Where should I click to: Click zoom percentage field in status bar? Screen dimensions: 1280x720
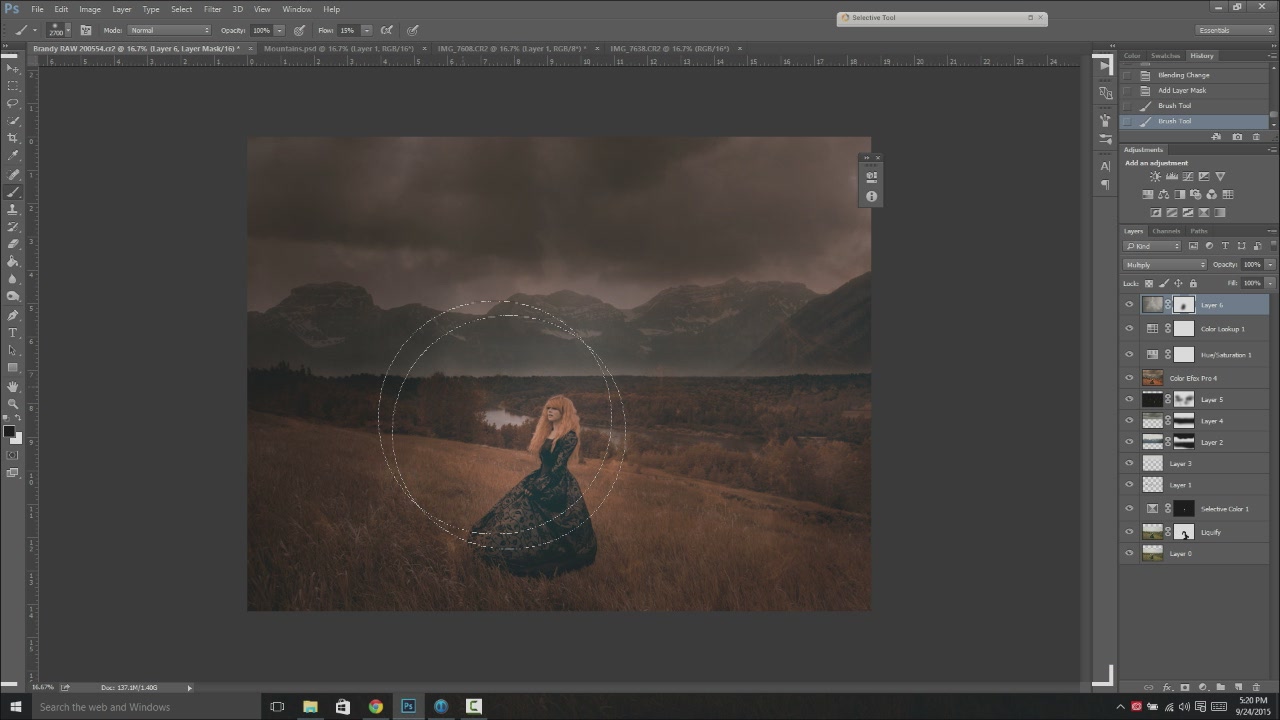[42, 687]
